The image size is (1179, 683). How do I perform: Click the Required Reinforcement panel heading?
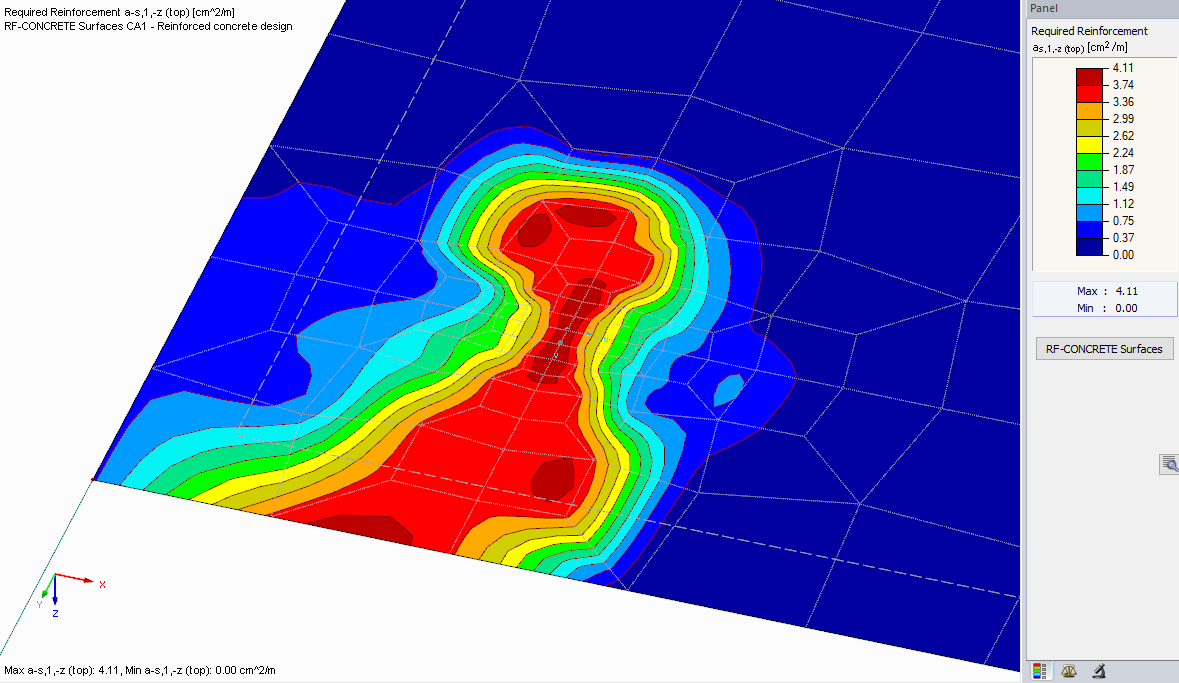pyautogui.click(x=1089, y=31)
